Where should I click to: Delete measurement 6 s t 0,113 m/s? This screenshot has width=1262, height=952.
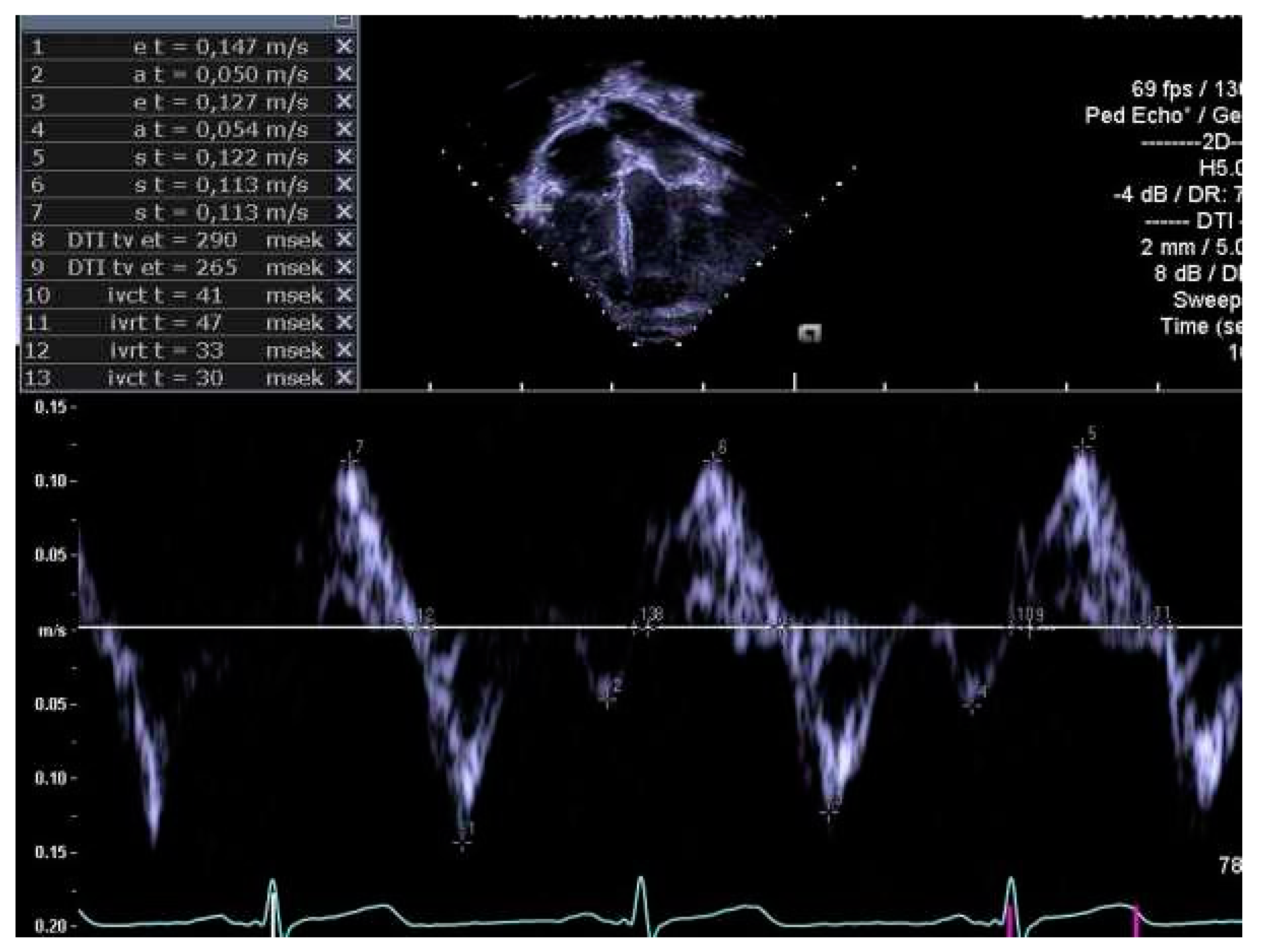[x=344, y=184]
